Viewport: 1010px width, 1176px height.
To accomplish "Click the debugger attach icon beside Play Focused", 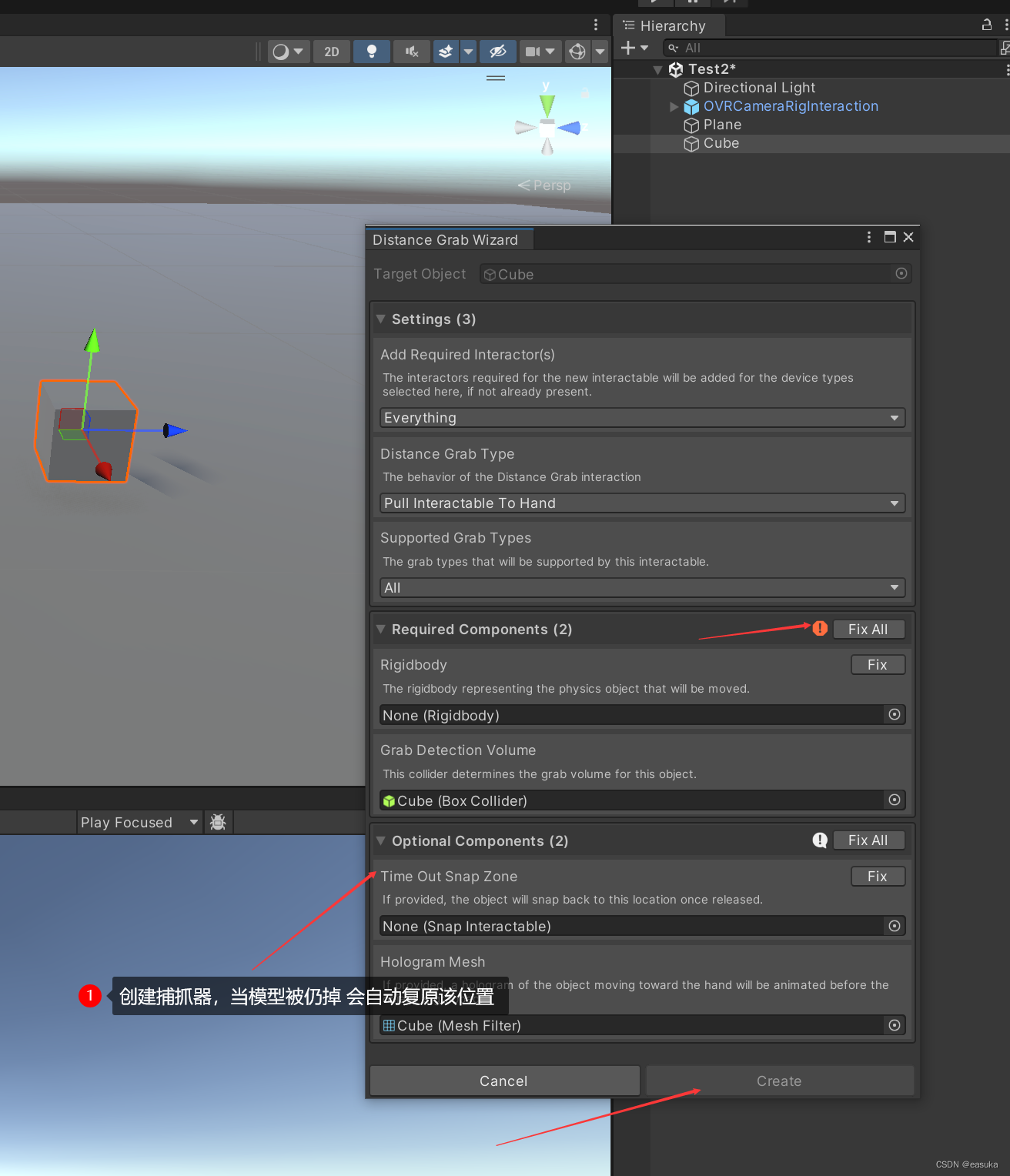I will (x=218, y=822).
